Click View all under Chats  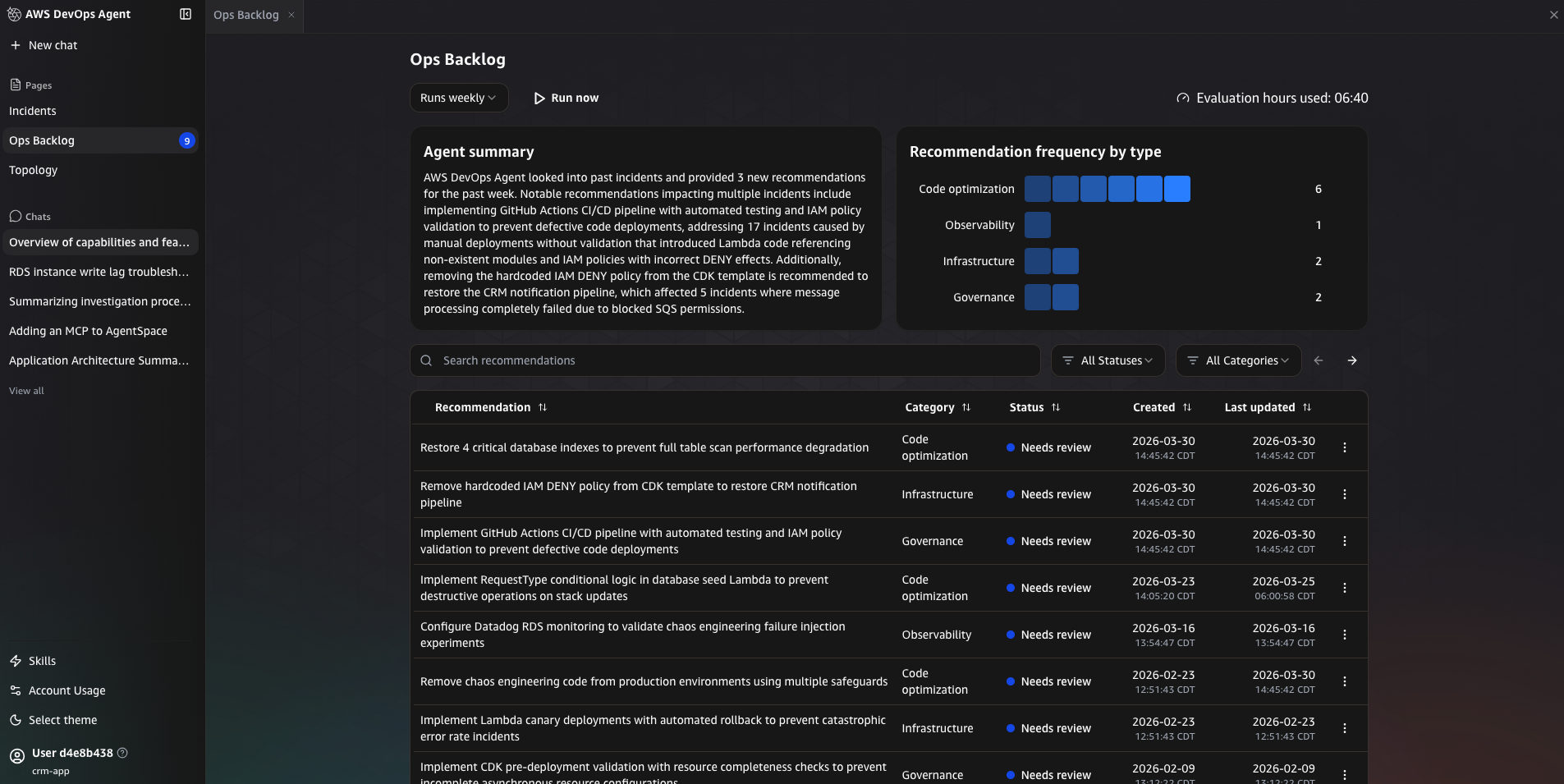coord(25,390)
